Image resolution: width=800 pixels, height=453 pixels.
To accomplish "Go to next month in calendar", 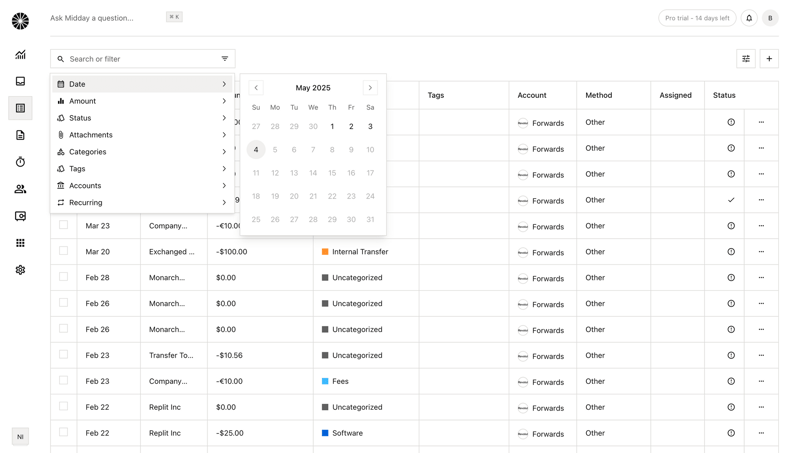I will (370, 88).
